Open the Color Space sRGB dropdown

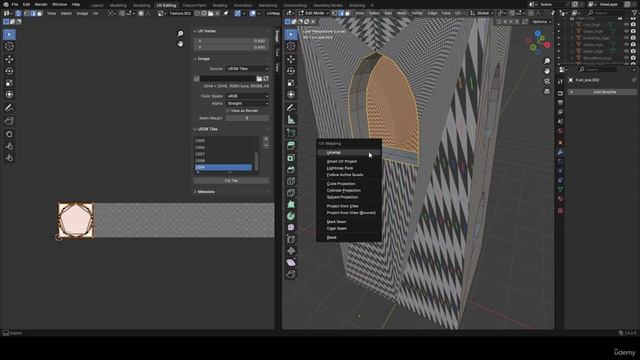tap(247, 96)
